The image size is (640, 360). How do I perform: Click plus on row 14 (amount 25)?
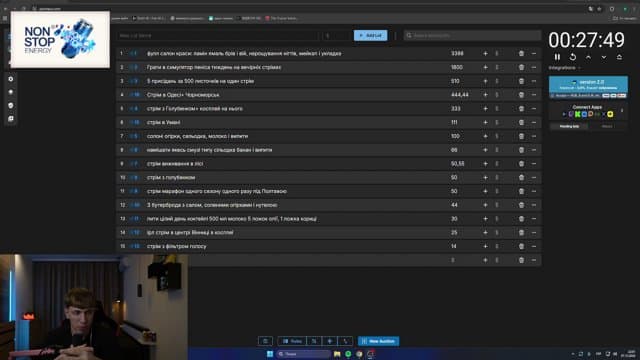pos(485,233)
